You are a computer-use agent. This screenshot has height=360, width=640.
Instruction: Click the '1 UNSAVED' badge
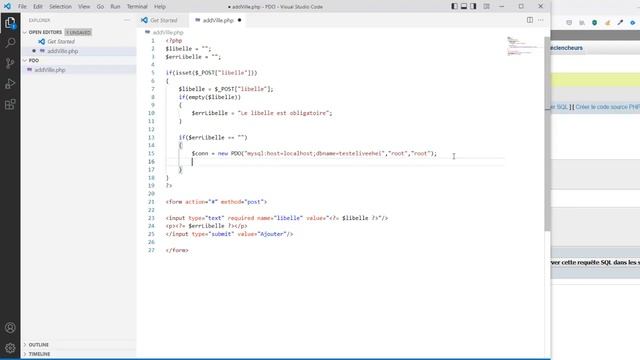click(78, 32)
